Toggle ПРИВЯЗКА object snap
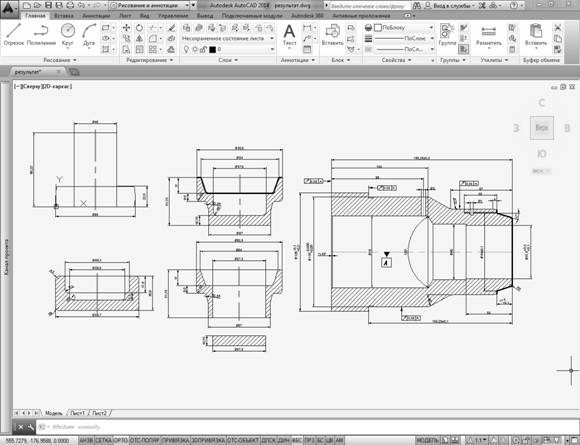The height and width of the screenshot is (445, 580). click(x=176, y=441)
